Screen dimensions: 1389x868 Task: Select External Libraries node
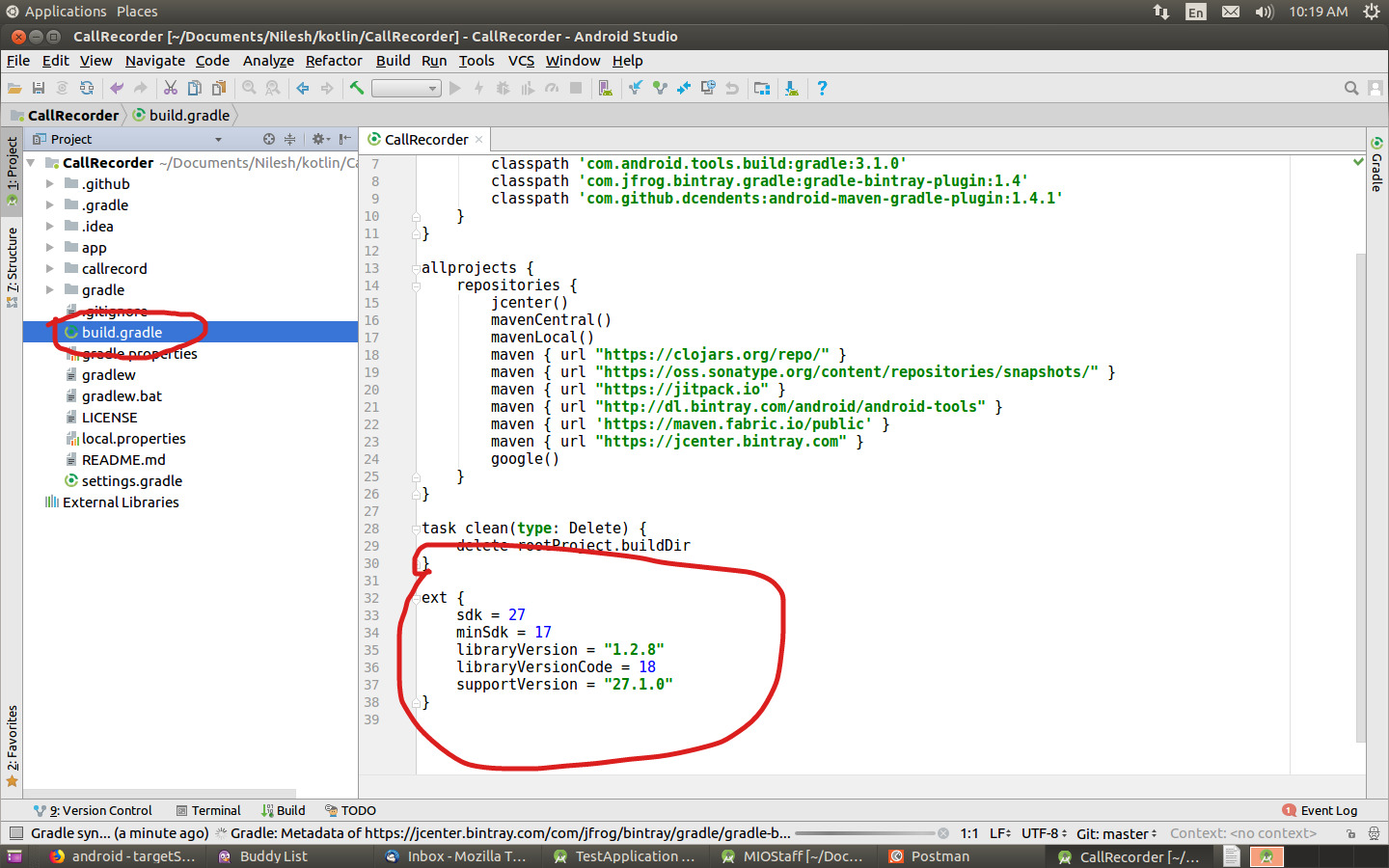121,502
